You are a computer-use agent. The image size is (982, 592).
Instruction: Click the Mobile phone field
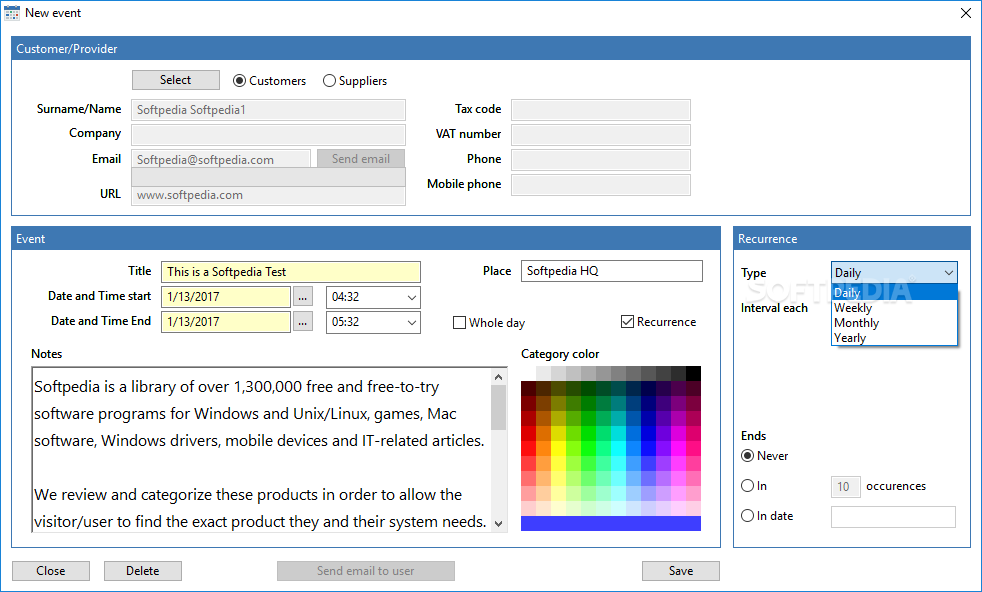coord(601,185)
